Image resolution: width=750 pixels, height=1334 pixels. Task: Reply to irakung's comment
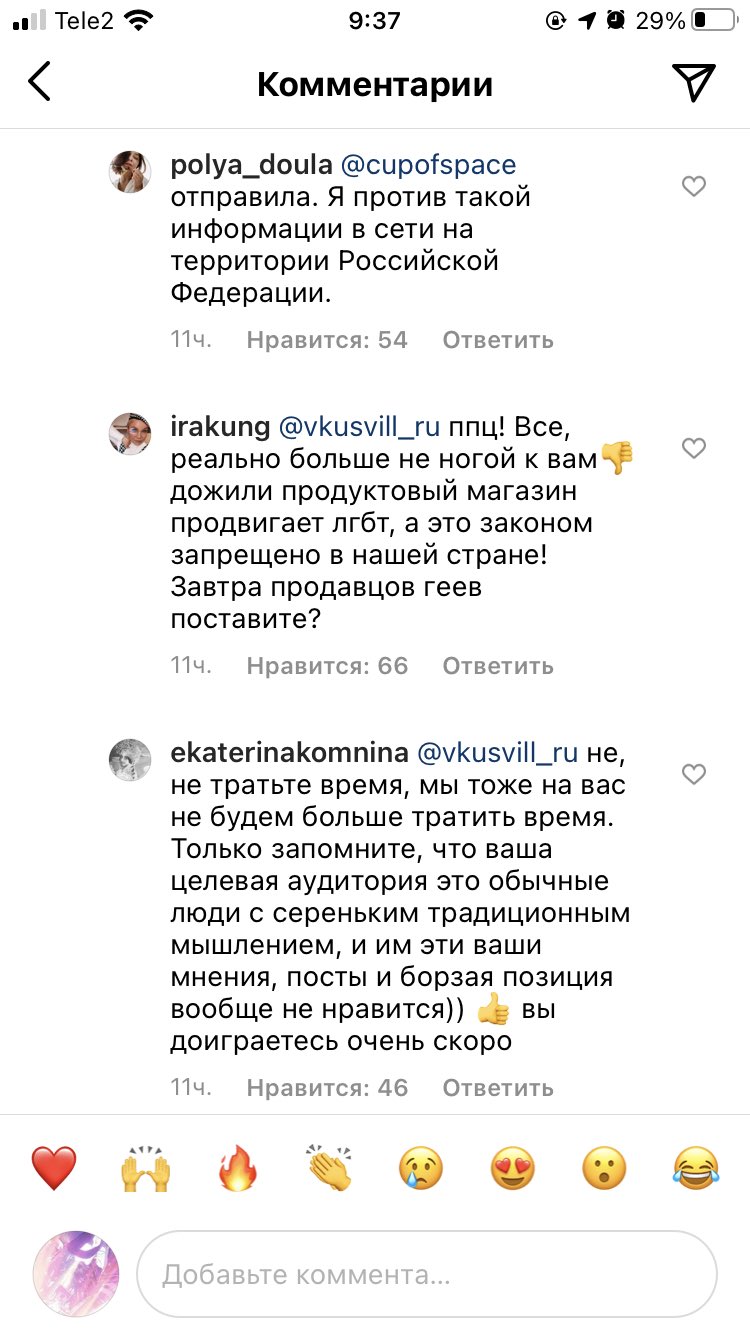[497, 666]
